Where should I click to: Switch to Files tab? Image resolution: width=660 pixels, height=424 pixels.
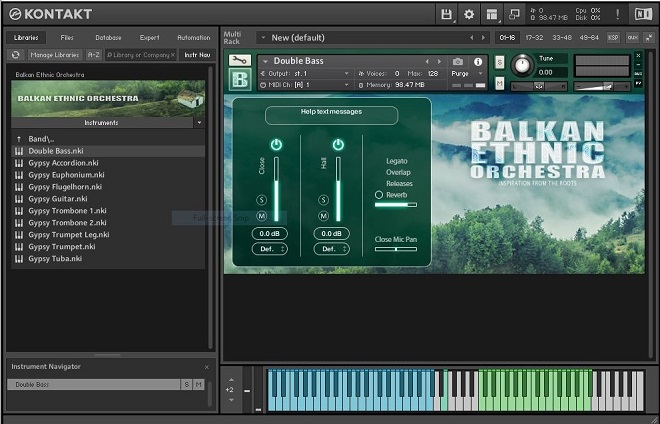click(x=67, y=37)
